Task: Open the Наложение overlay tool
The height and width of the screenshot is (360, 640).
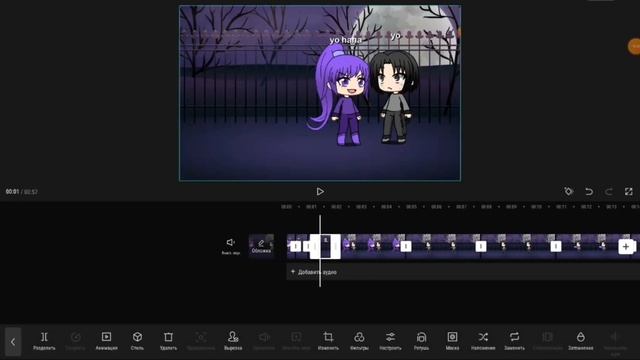Action: pyautogui.click(x=483, y=340)
